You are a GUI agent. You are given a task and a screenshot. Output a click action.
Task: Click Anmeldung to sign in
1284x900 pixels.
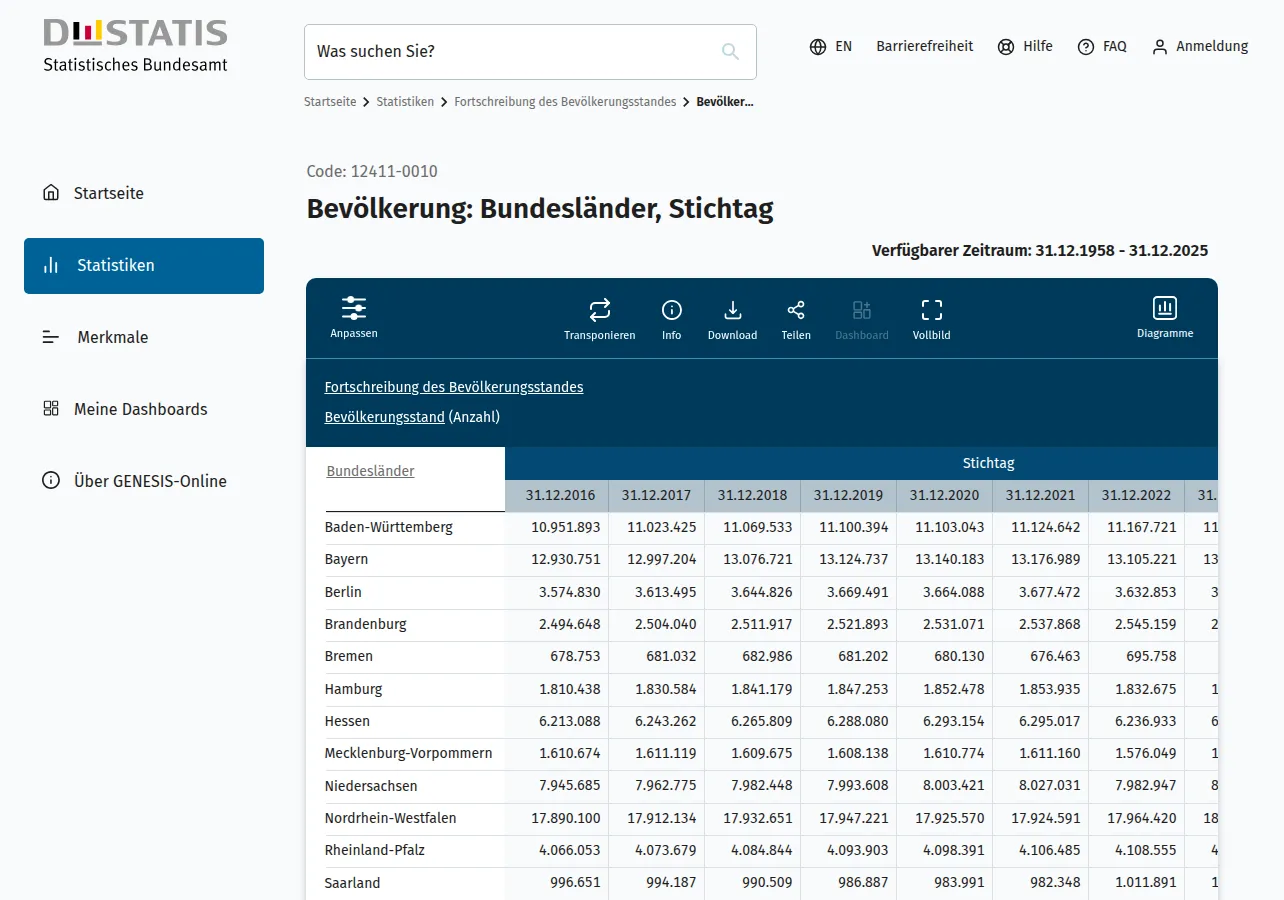click(x=1200, y=46)
